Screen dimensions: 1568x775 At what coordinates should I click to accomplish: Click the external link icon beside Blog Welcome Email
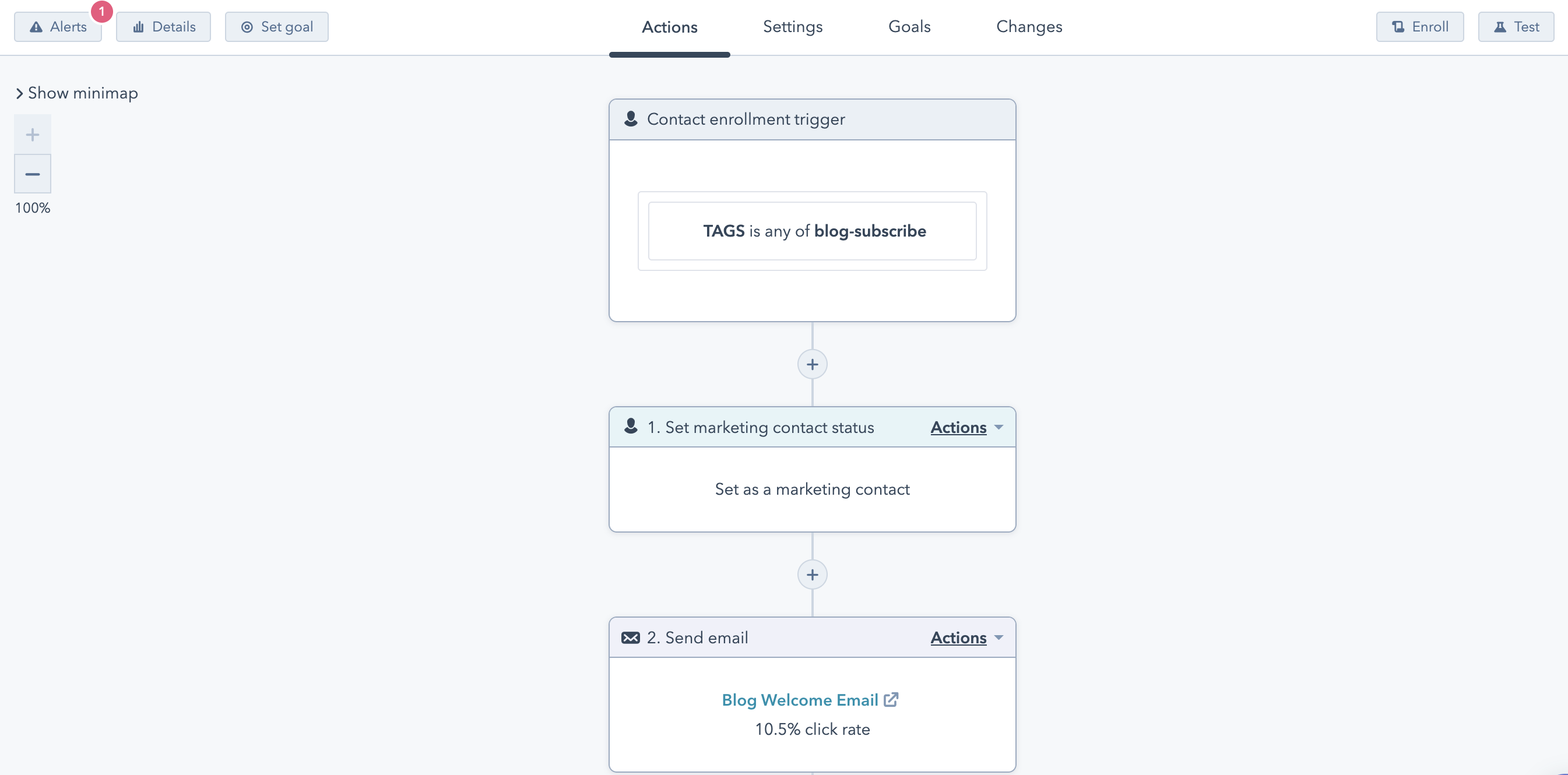coord(891,700)
